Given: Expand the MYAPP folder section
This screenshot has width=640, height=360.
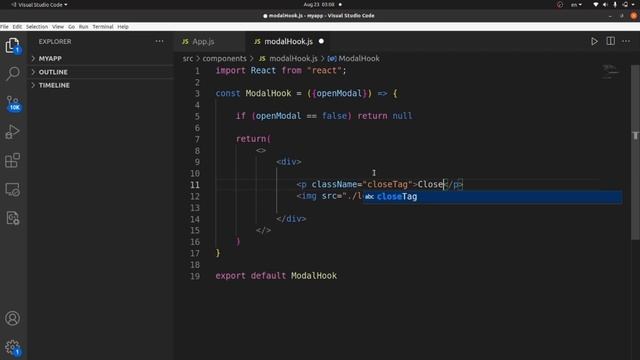Looking at the screenshot, I should [101, 58].
